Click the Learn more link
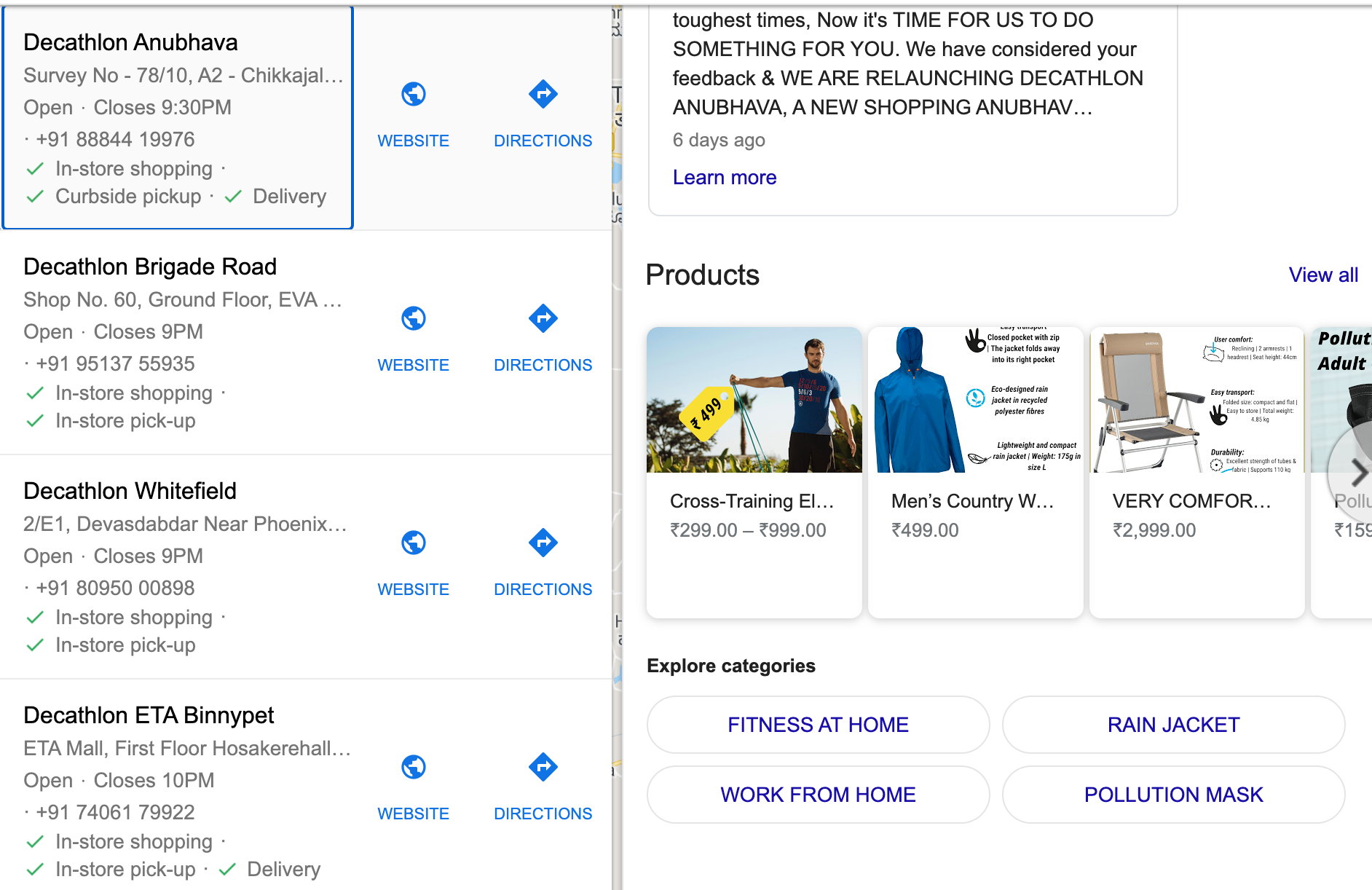 (x=725, y=177)
